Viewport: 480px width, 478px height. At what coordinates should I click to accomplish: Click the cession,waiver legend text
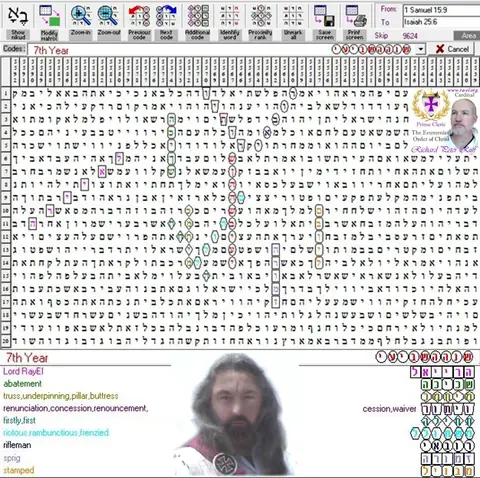coord(389,409)
